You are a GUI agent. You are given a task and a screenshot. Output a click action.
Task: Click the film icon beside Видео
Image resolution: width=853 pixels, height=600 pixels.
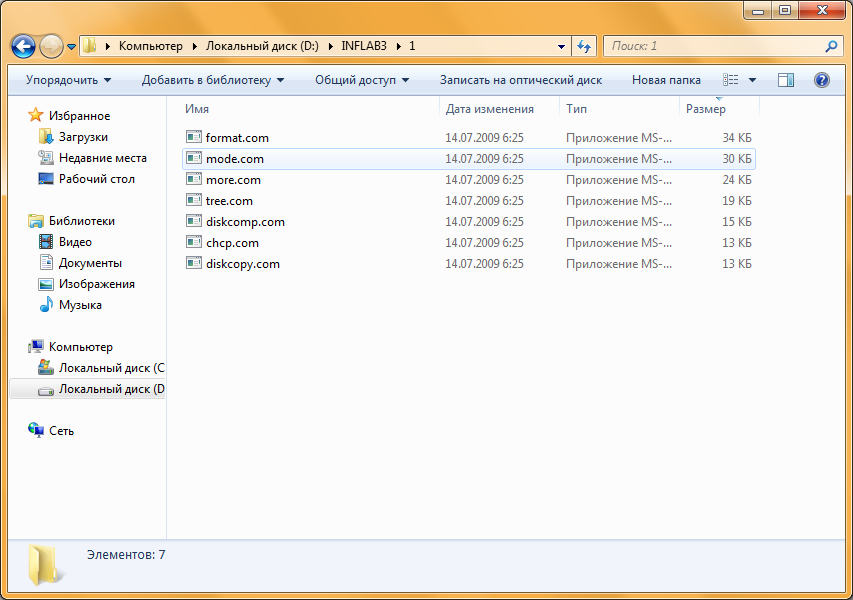tap(46, 242)
